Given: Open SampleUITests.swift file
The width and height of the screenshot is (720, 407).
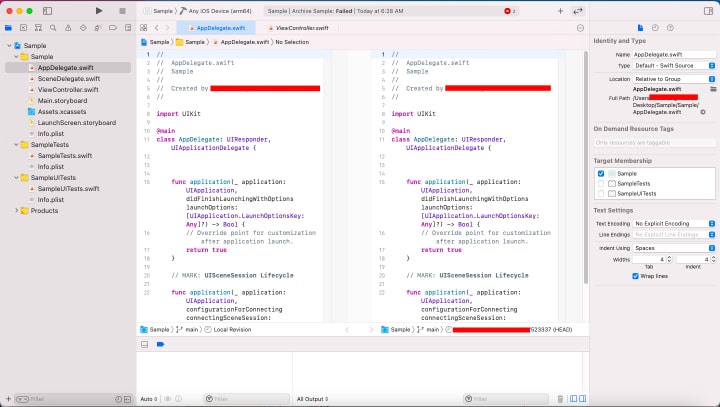Looking at the screenshot, I should coord(64,189).
